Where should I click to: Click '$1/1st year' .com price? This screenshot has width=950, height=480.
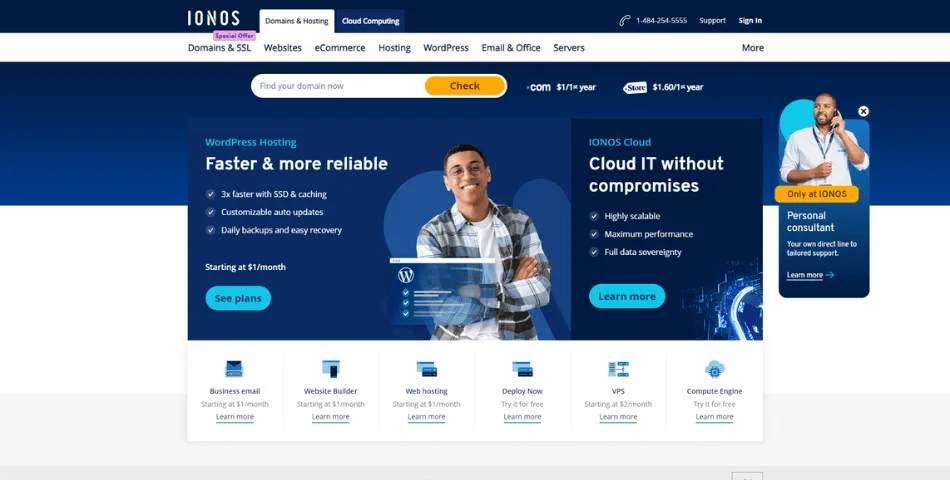pos(576,87)
